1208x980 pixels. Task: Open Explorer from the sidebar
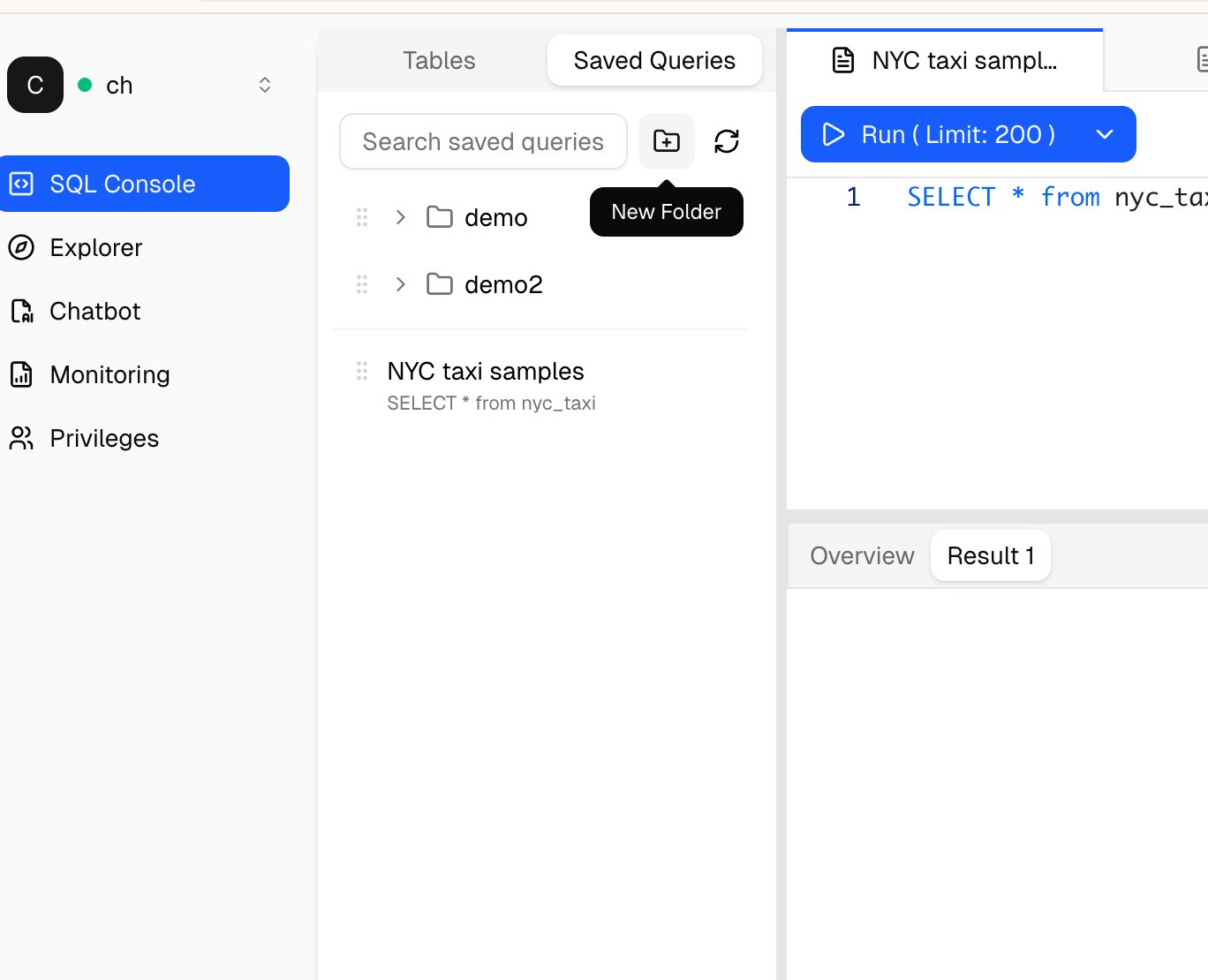point(95,248)
